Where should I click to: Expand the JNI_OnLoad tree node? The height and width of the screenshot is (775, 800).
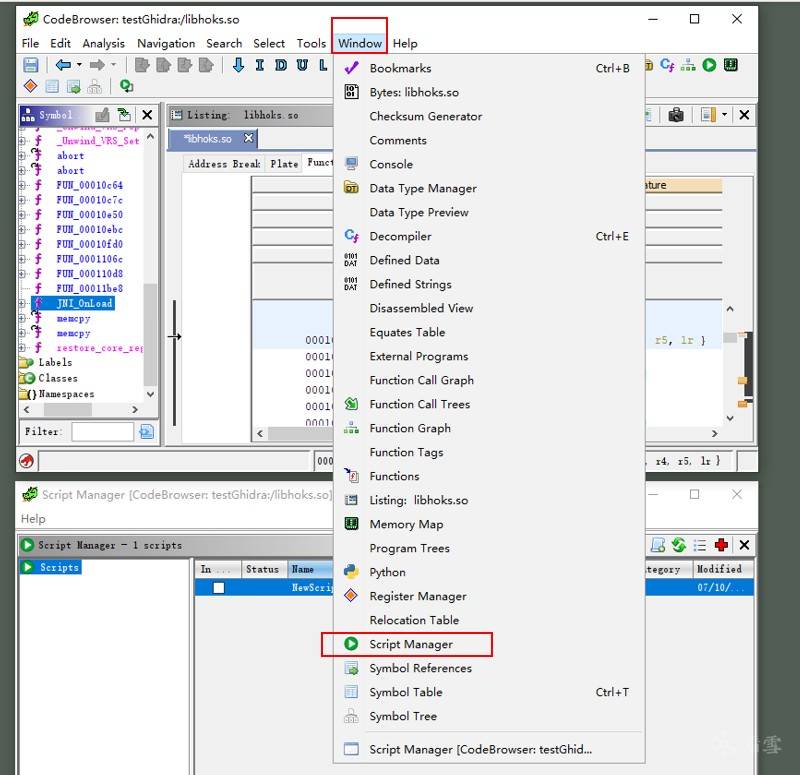coord(22,303)
